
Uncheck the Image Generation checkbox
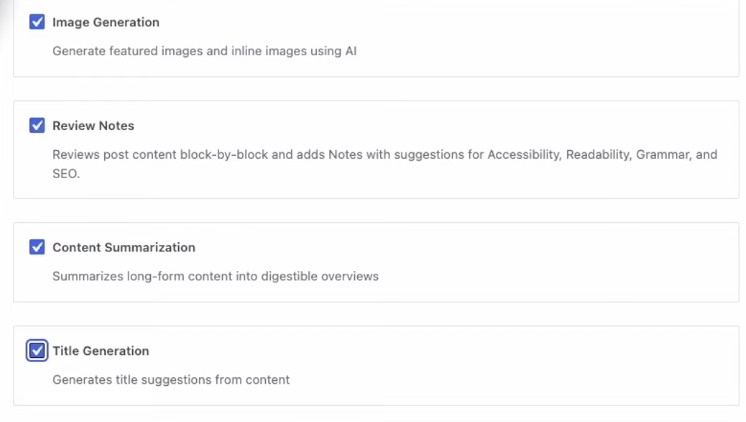tap(37, 22)
